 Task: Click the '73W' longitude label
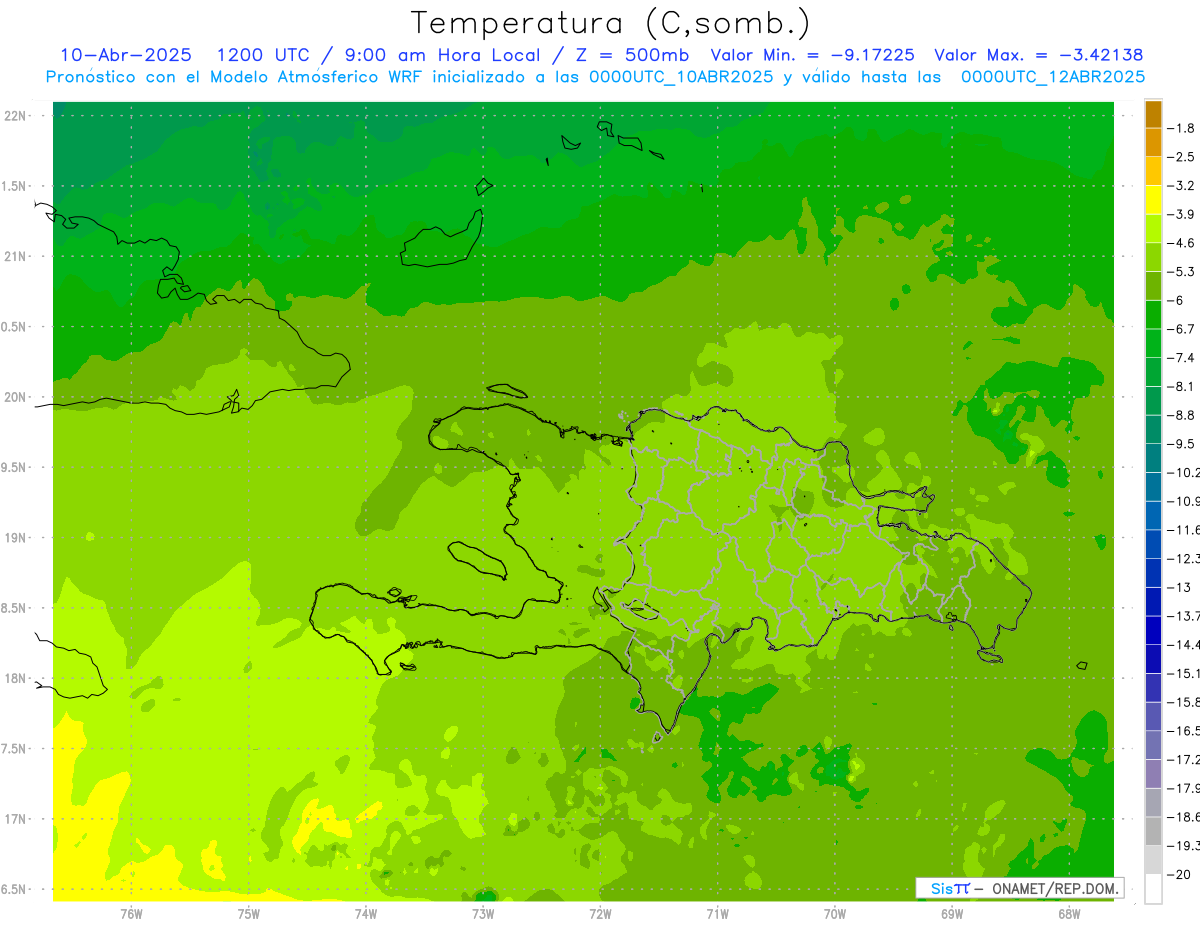click(483, 913)
